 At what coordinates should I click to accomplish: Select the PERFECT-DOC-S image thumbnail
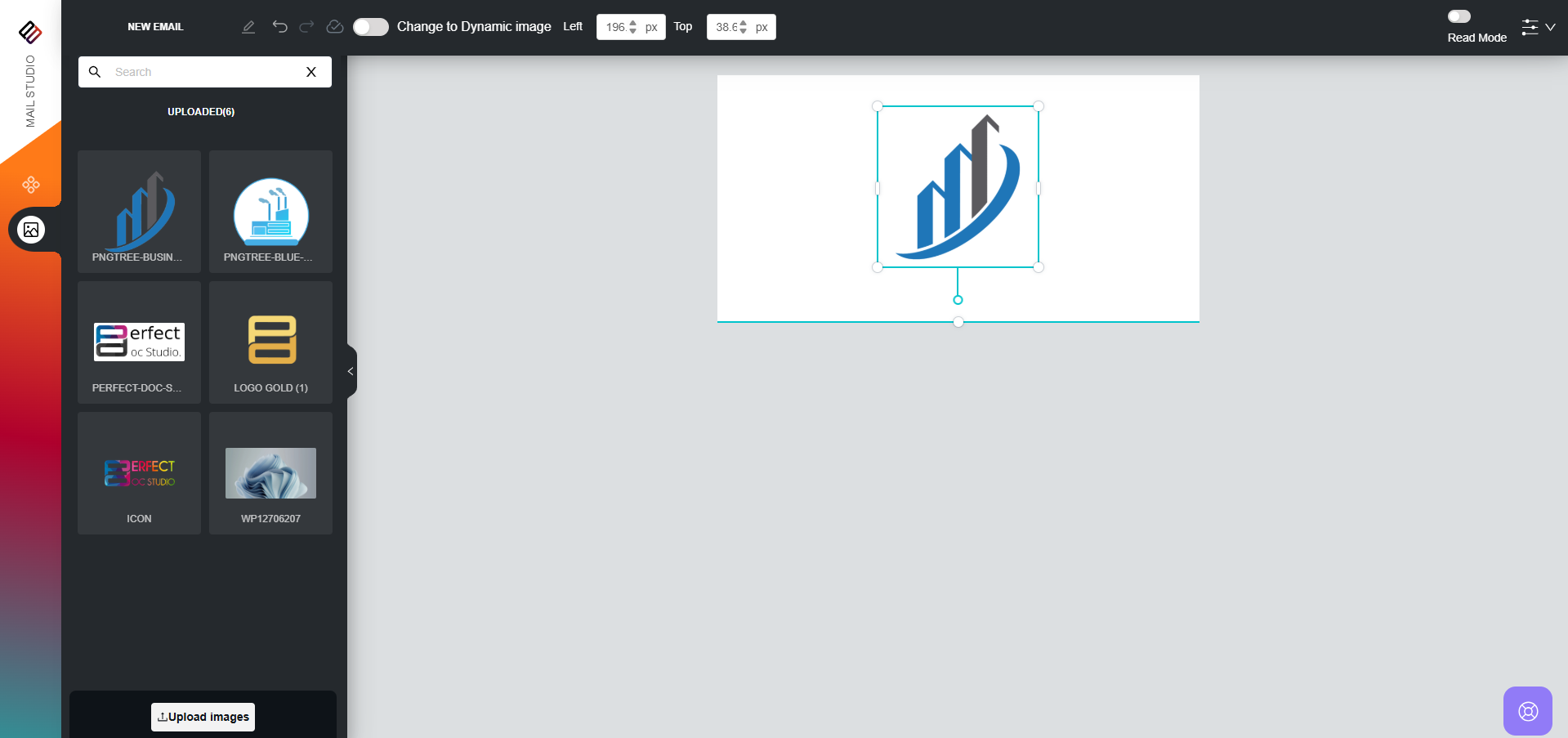(x=139, y=342)
